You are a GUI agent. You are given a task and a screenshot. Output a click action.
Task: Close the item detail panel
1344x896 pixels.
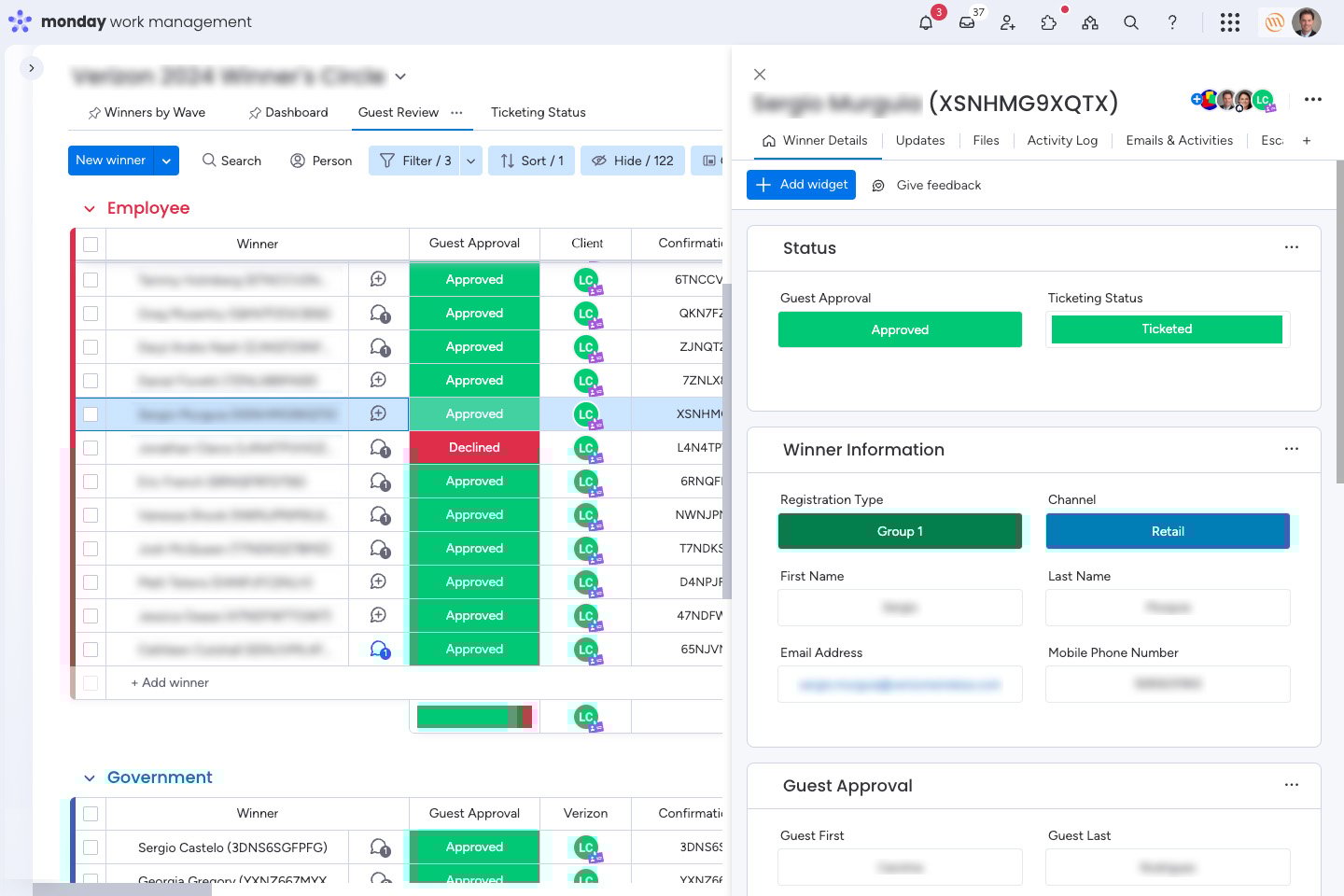pyautogui.click(x=760, y=75)
